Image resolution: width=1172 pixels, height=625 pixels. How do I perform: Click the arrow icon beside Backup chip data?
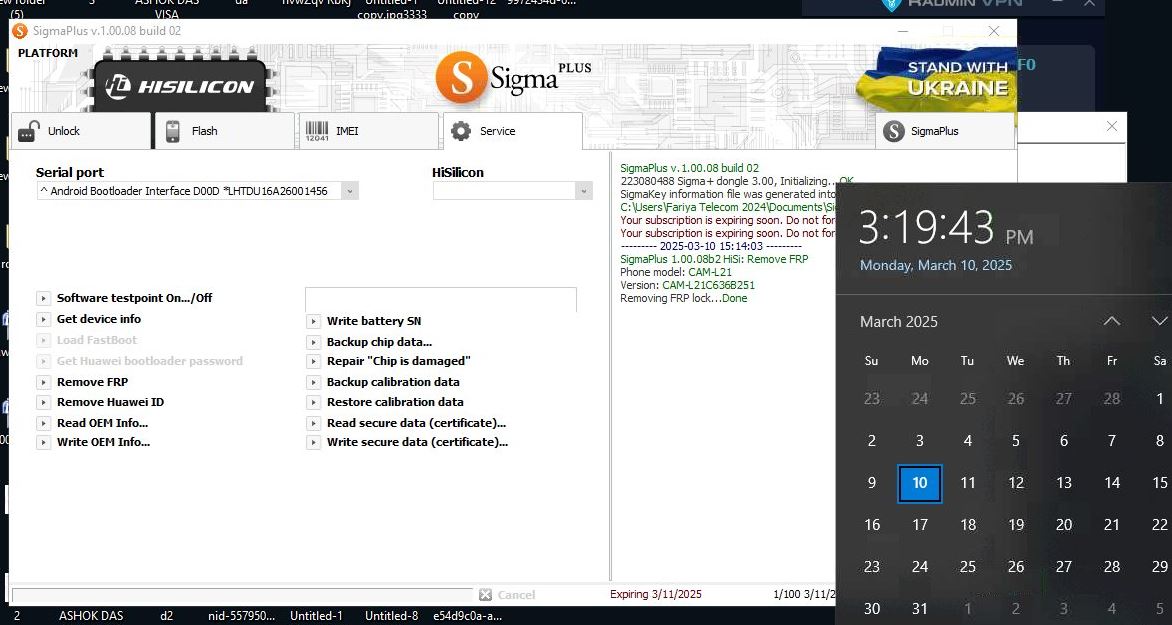click(313, 342)
